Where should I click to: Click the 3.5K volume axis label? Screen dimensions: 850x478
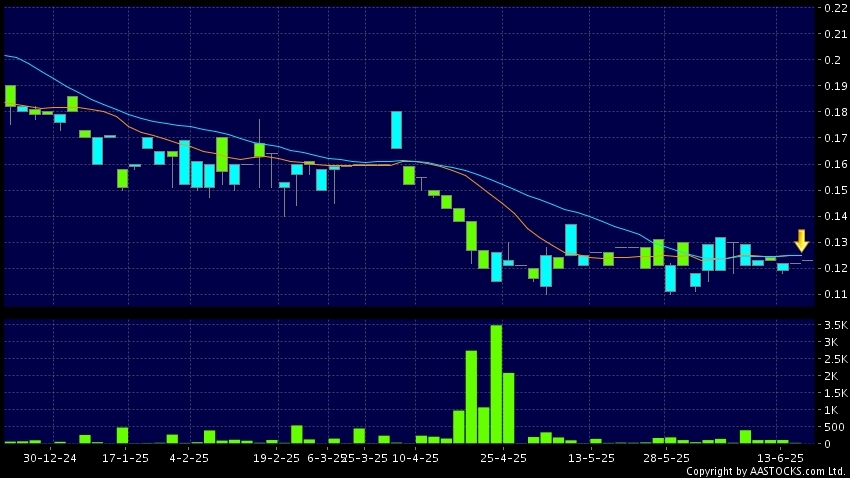click(x=836, y=325)
